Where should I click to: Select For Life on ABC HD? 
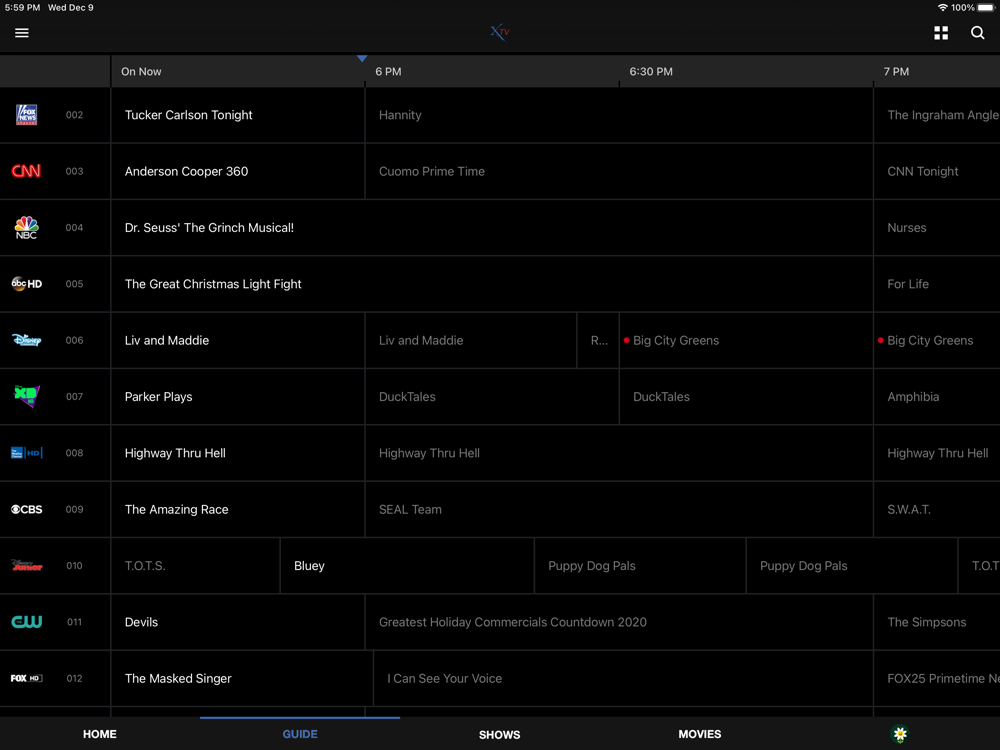coord(937,284)
